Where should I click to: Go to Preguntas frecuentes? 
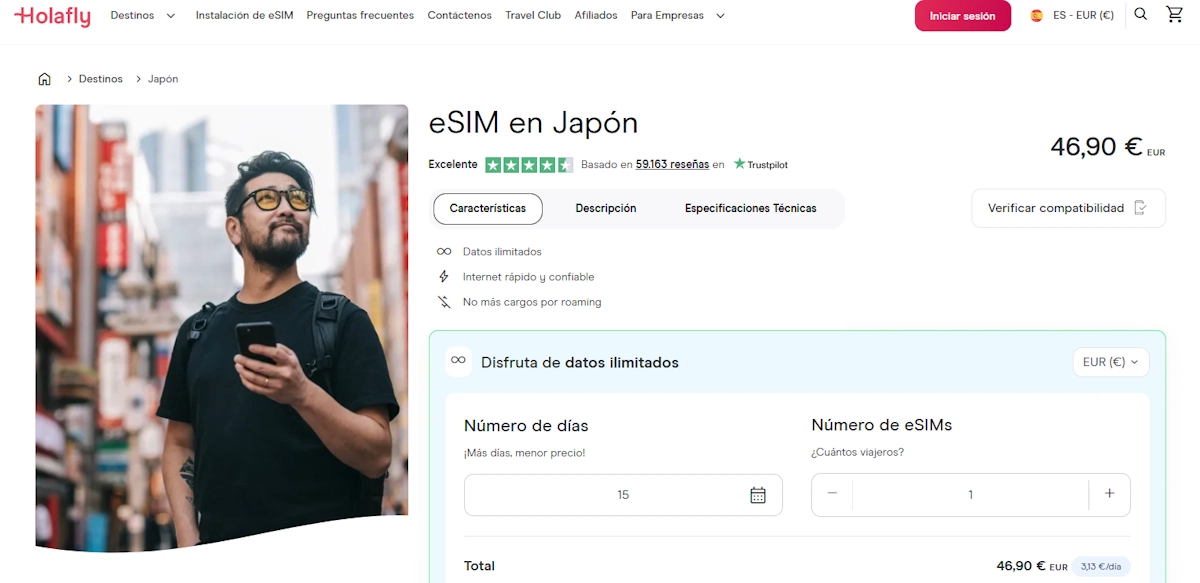coord(360,16)
